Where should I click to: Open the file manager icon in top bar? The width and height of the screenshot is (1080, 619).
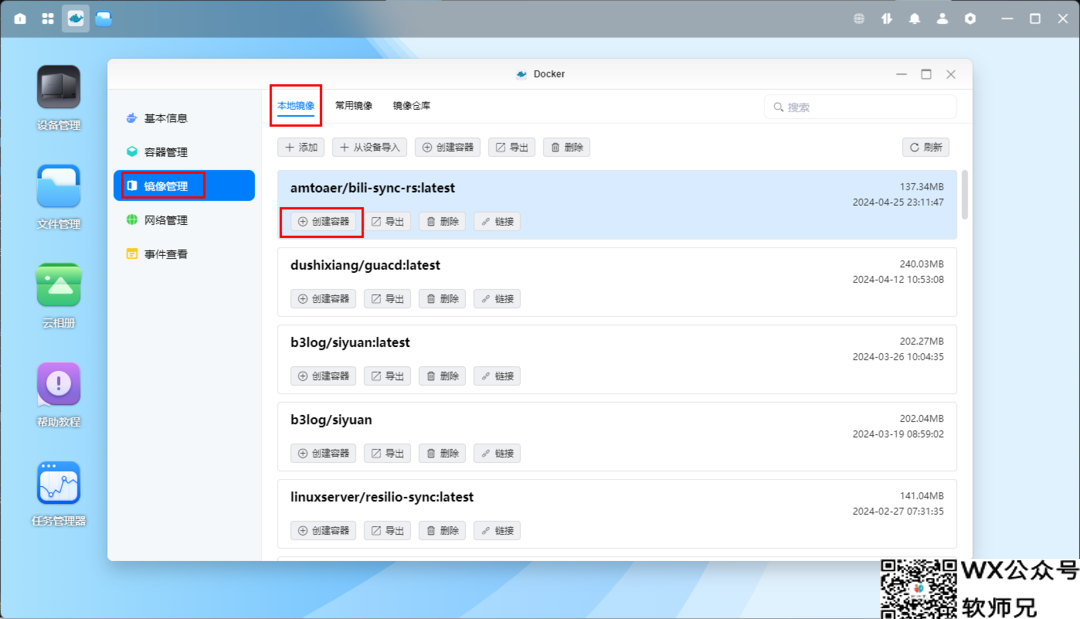pos(104,19)
